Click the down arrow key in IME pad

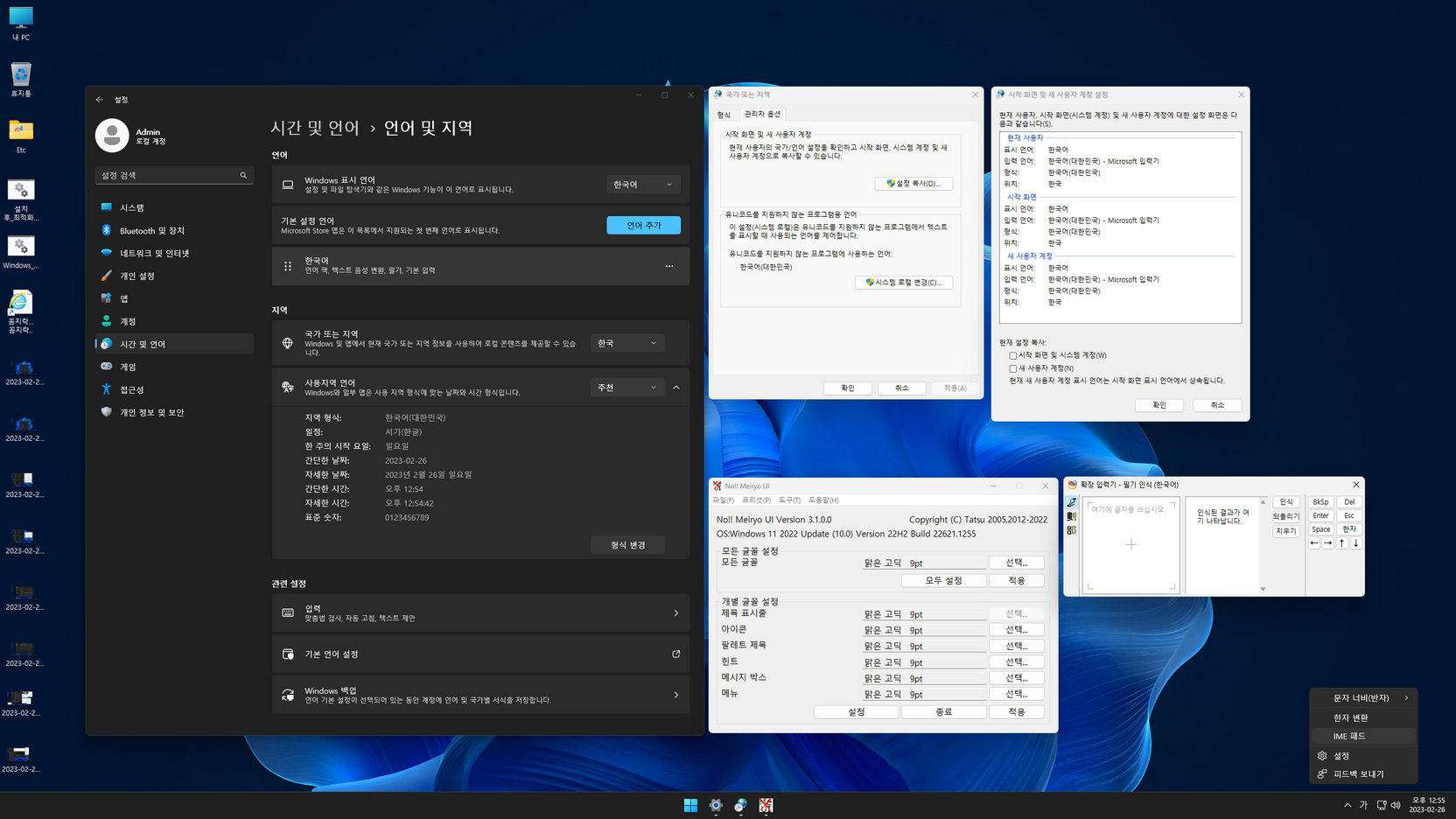pos(1356,543)
